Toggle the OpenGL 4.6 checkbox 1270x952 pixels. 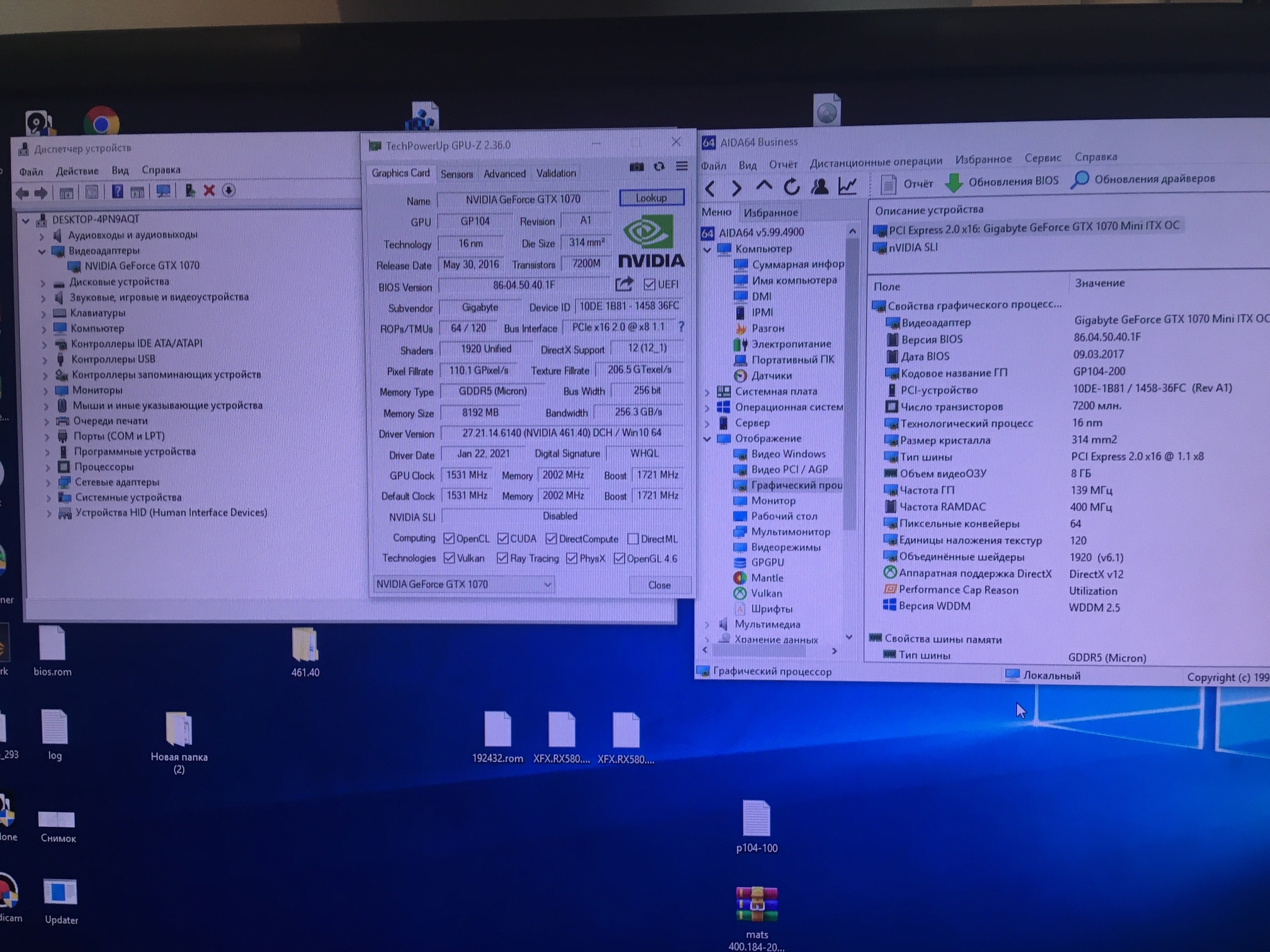(619, 558)
